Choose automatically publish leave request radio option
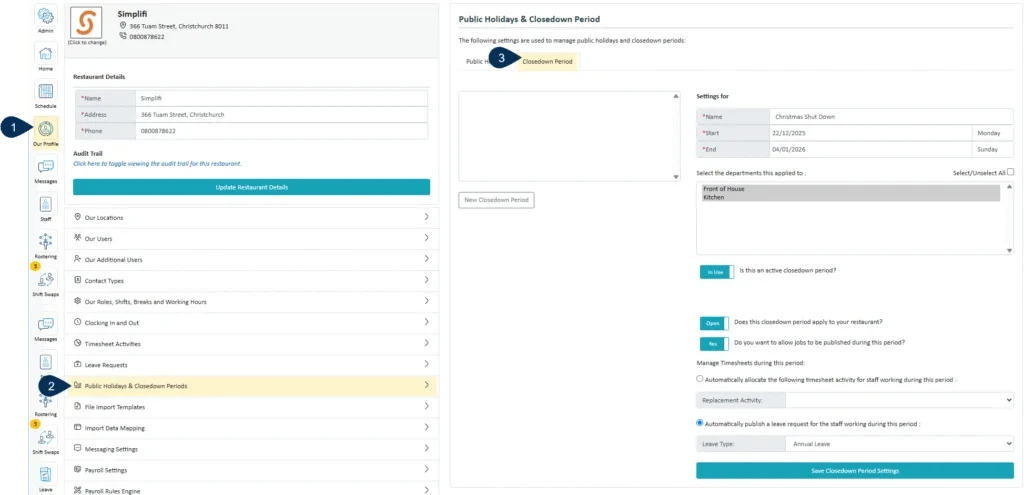1024x495 pixels. coord(700,423)
